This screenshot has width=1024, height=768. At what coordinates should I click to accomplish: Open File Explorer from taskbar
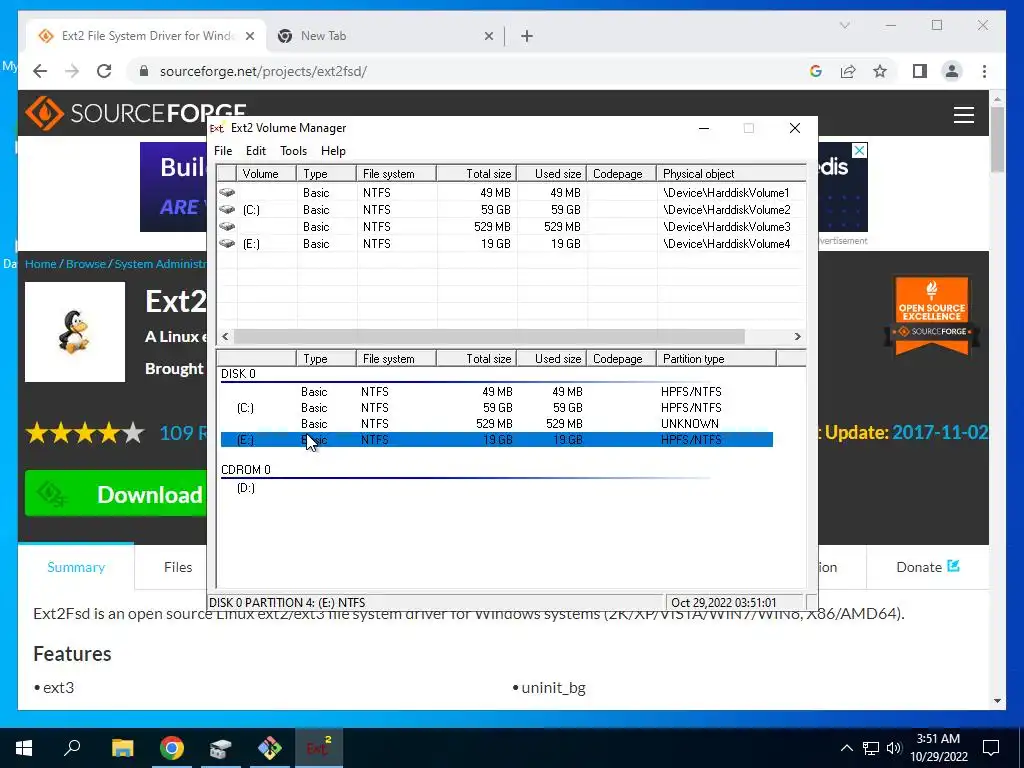(122, 748)
